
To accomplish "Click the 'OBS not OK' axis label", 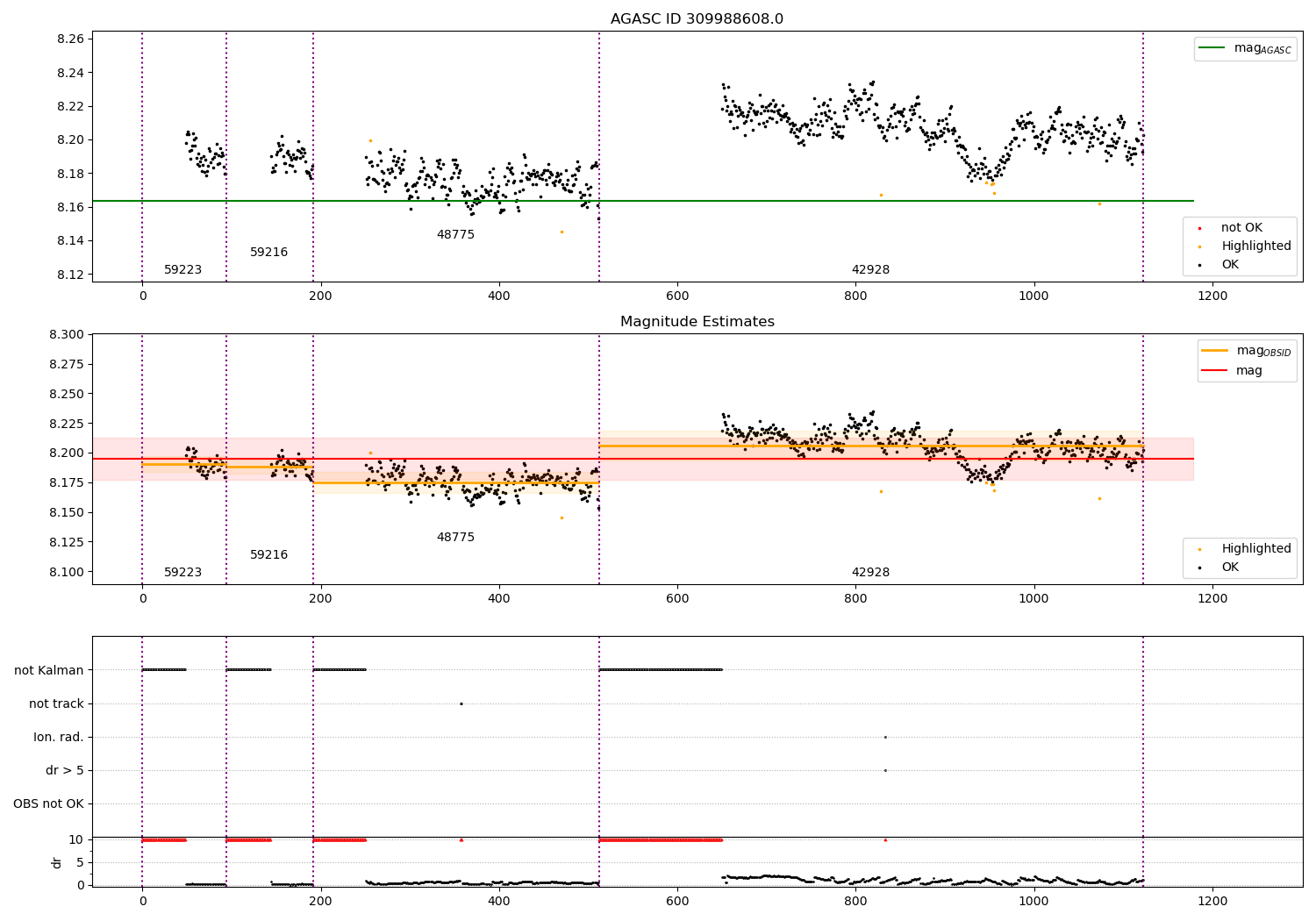I will click(48, 803).
